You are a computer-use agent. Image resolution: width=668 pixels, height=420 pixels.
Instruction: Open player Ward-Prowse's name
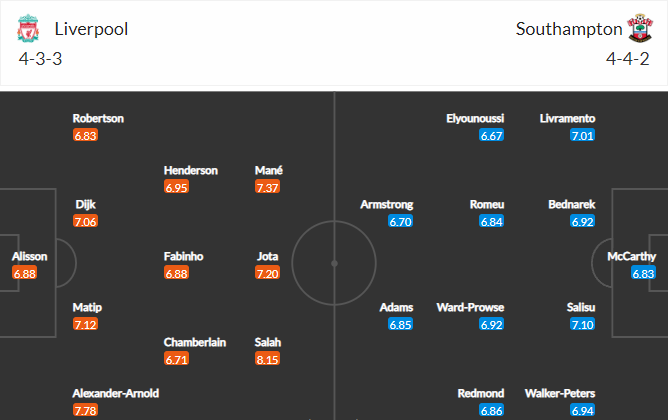[x=470, y=308]
